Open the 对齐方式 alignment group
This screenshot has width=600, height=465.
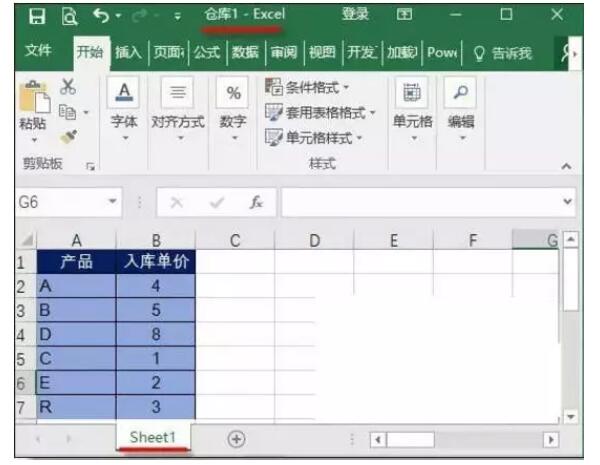click(x=178, y=108)
